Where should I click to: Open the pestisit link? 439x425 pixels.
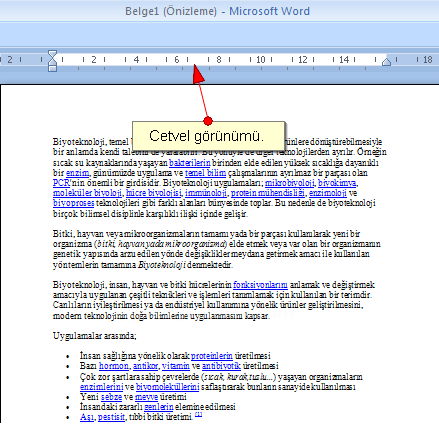click(x=111, y=417)
